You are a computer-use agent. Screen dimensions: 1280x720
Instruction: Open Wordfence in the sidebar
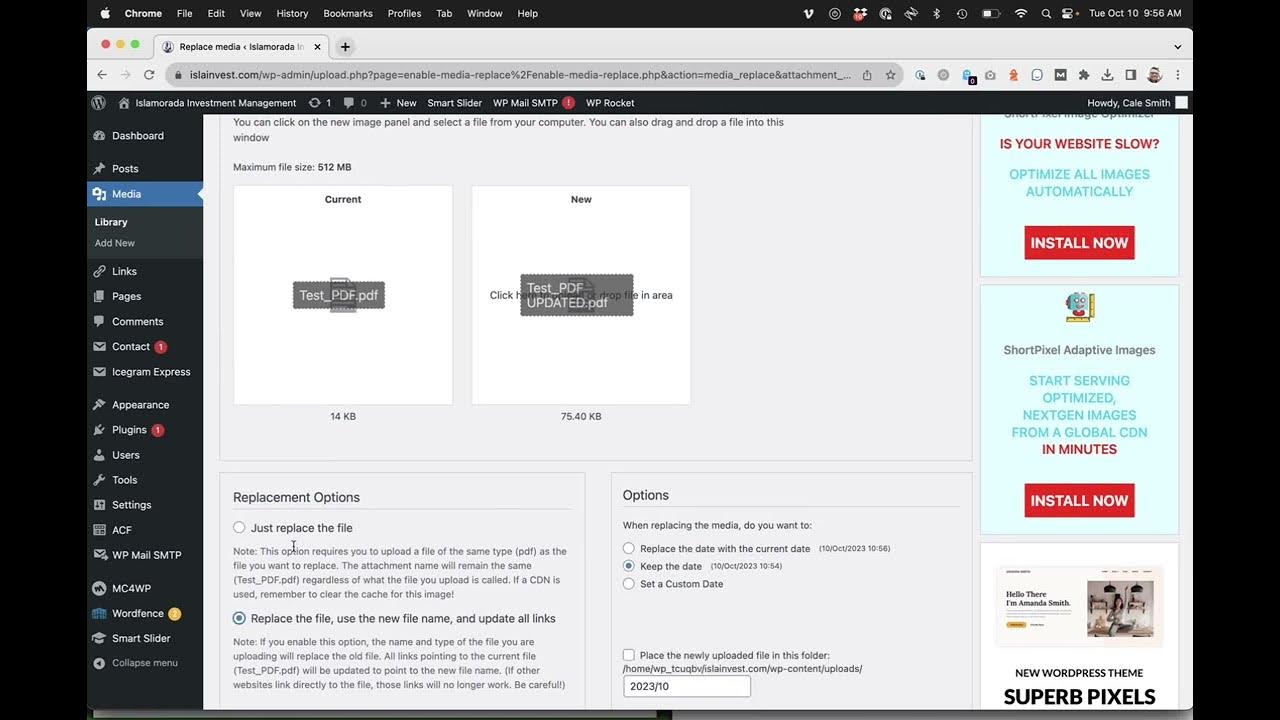137,613
